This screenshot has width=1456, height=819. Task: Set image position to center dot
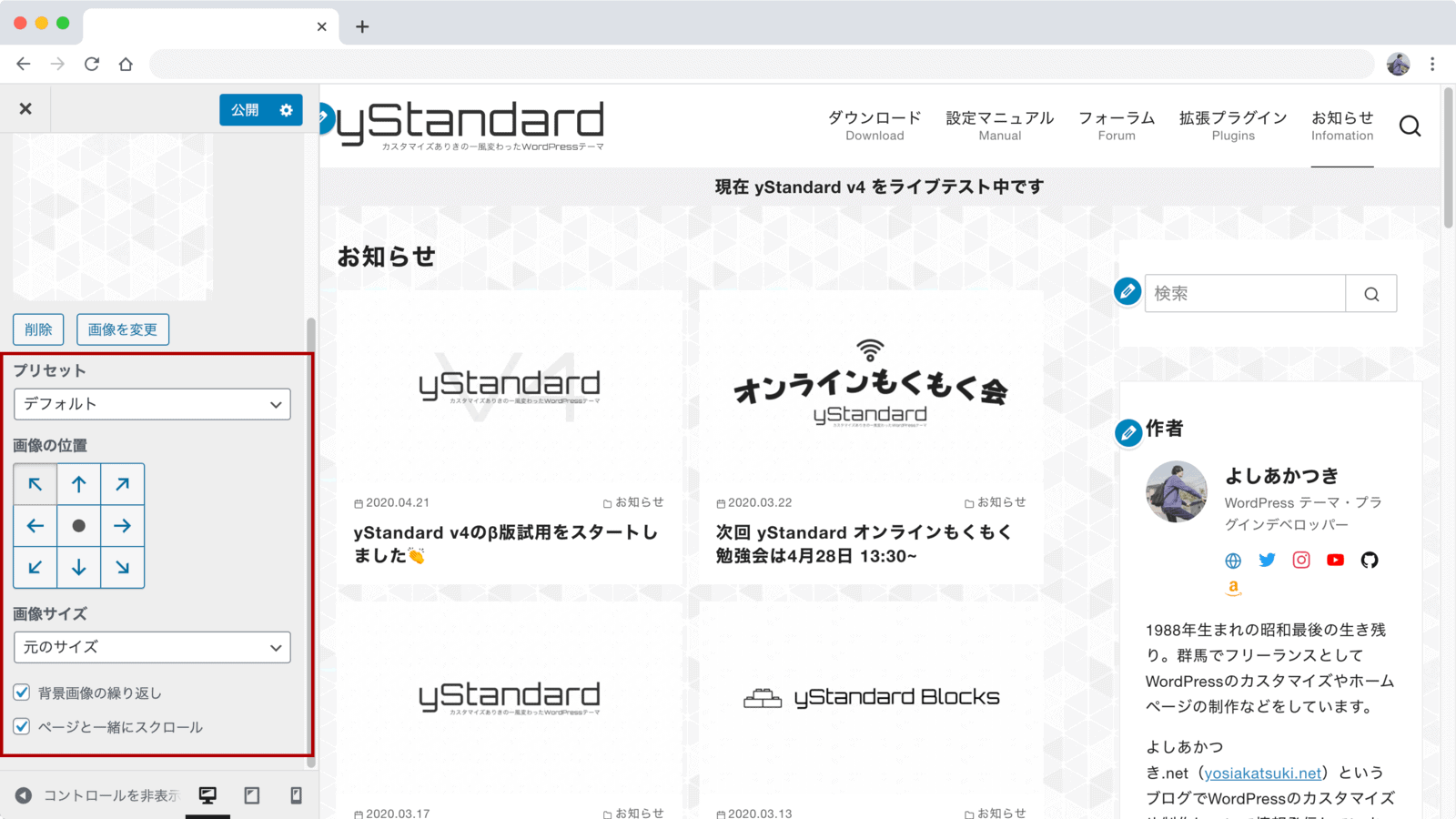click(79, 526)
